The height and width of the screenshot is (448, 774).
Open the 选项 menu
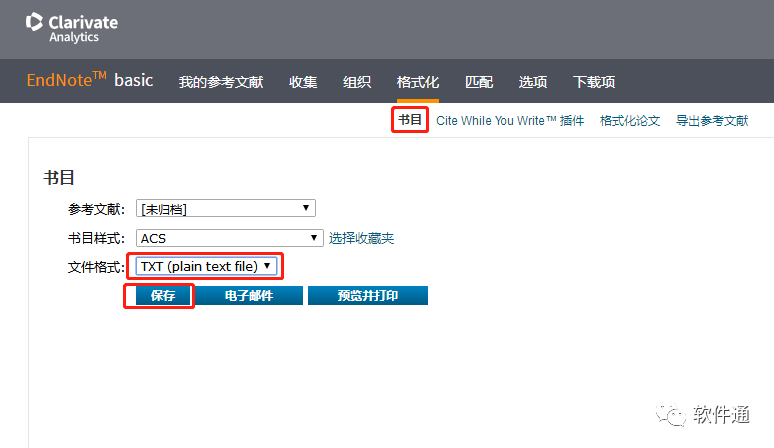coord(533,82)
